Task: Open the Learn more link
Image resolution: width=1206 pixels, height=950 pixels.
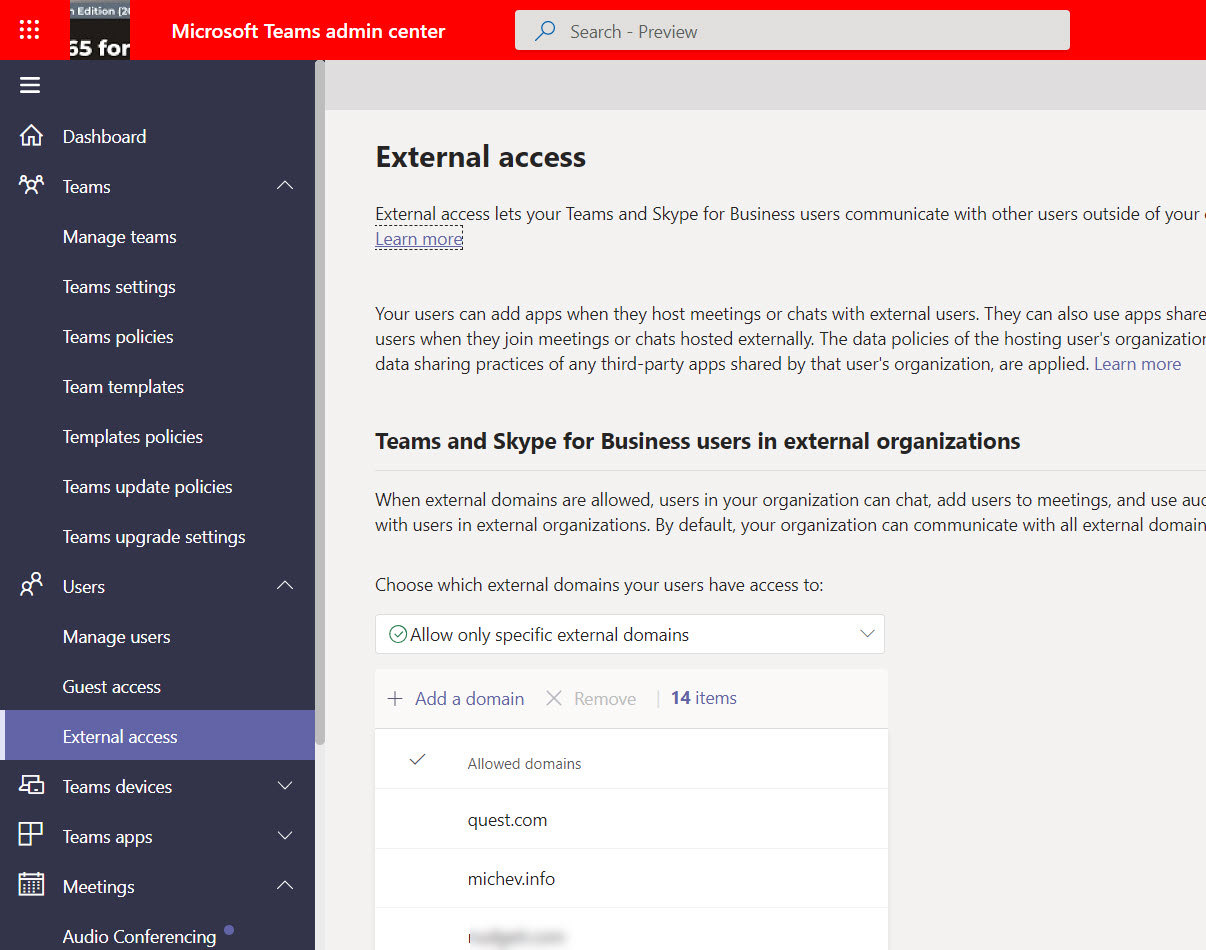Action: pos(418,238)
